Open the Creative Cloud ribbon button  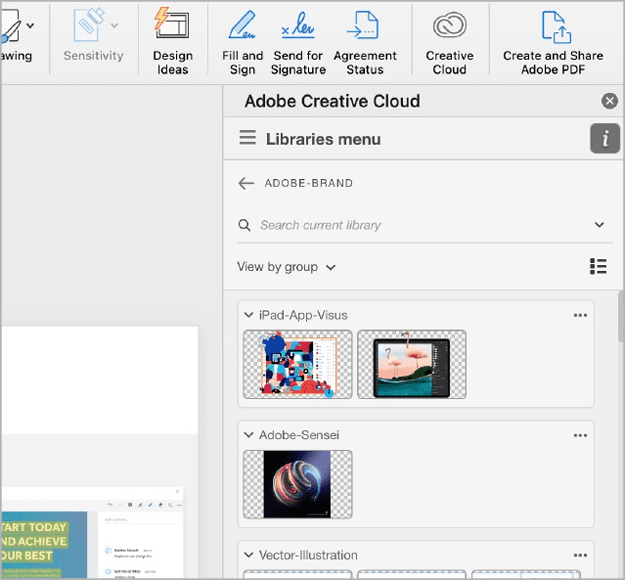(450, 43)
